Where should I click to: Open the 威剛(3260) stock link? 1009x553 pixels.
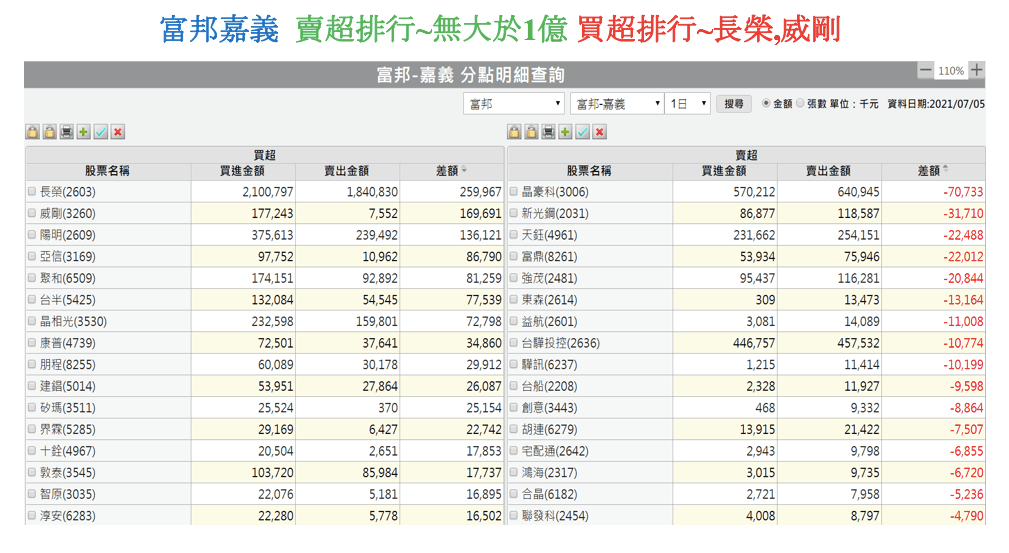[67, 213]
